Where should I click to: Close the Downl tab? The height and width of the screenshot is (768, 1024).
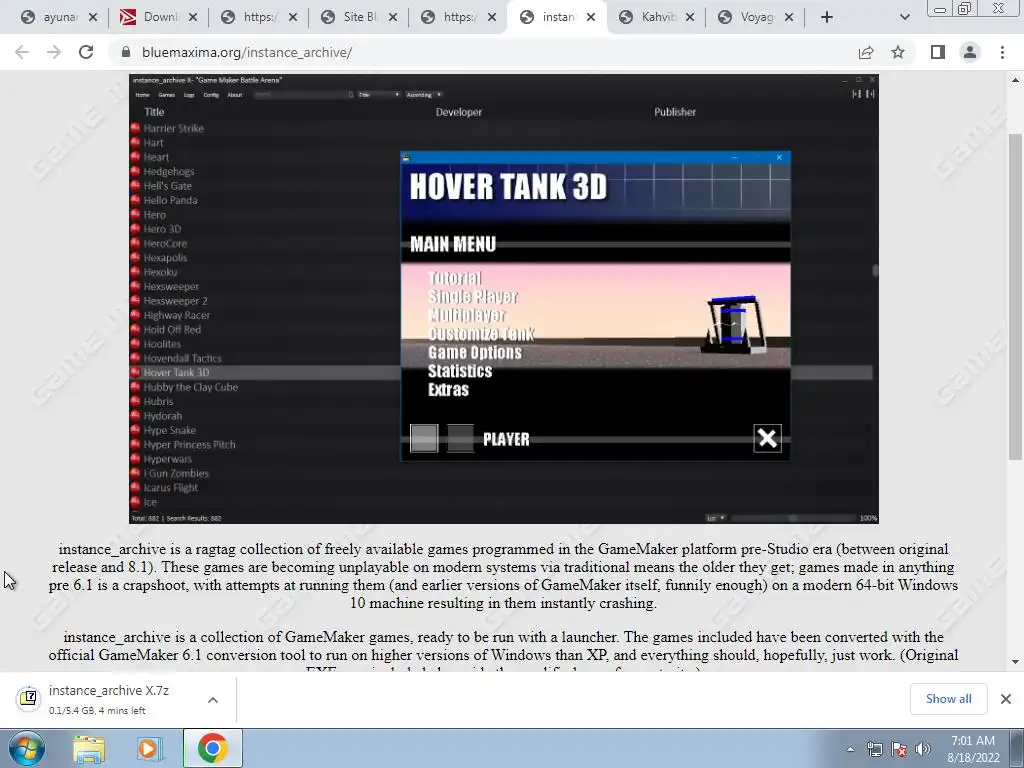click(x=193, y=18)
